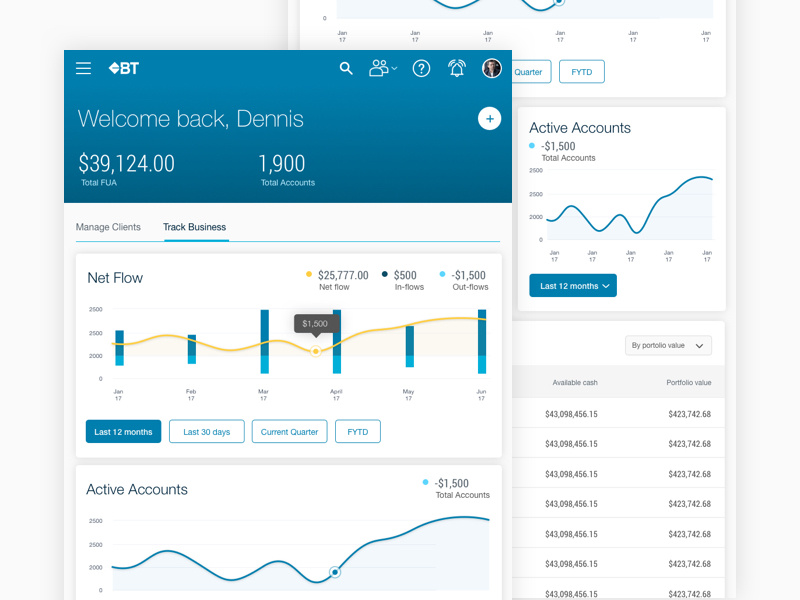This screenshot has width=800, height=600.
Task: Click the Current Quarter filter button
Action: [289, 431]
